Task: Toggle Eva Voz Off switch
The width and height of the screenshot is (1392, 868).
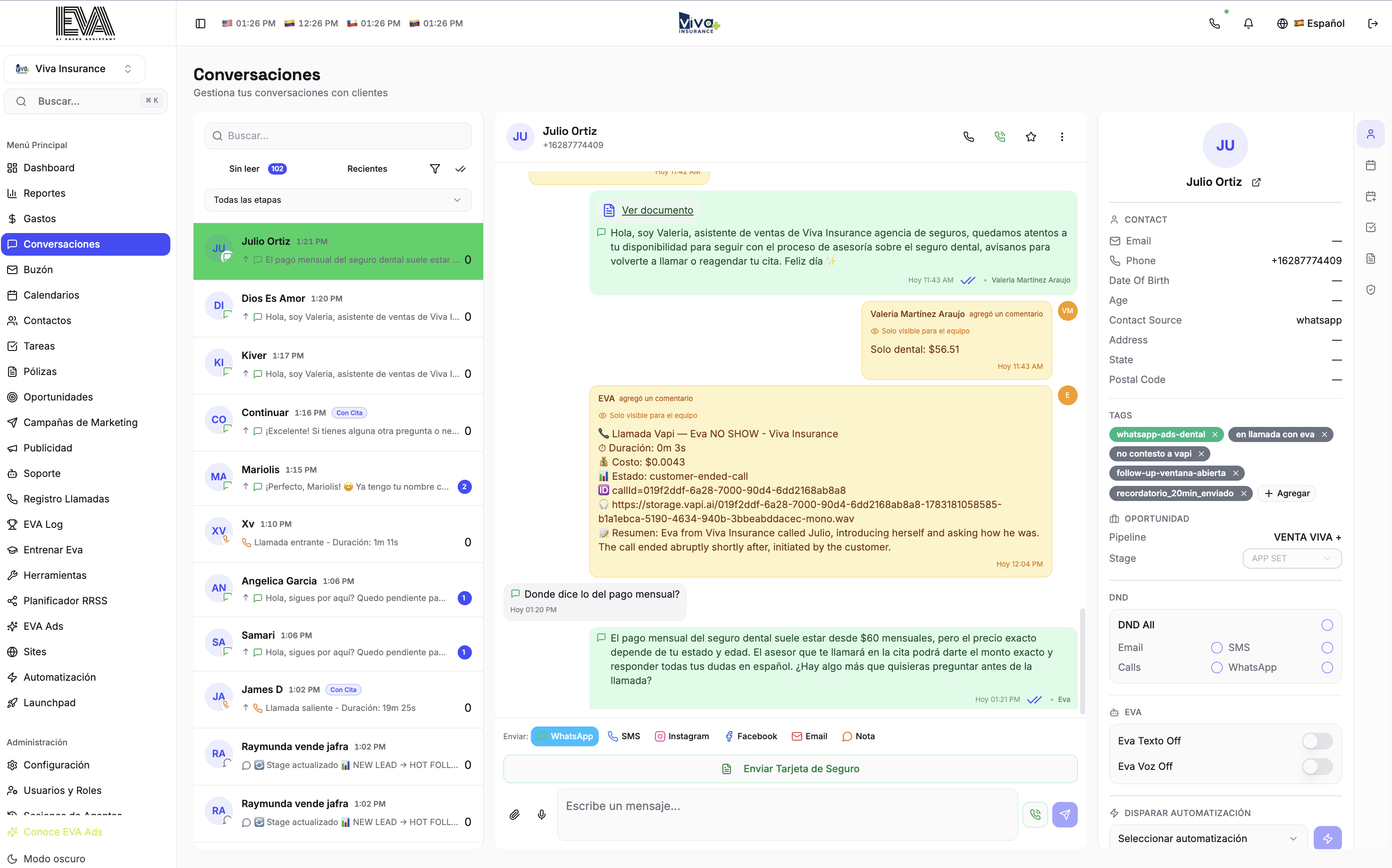Action: click(1317, 767)
